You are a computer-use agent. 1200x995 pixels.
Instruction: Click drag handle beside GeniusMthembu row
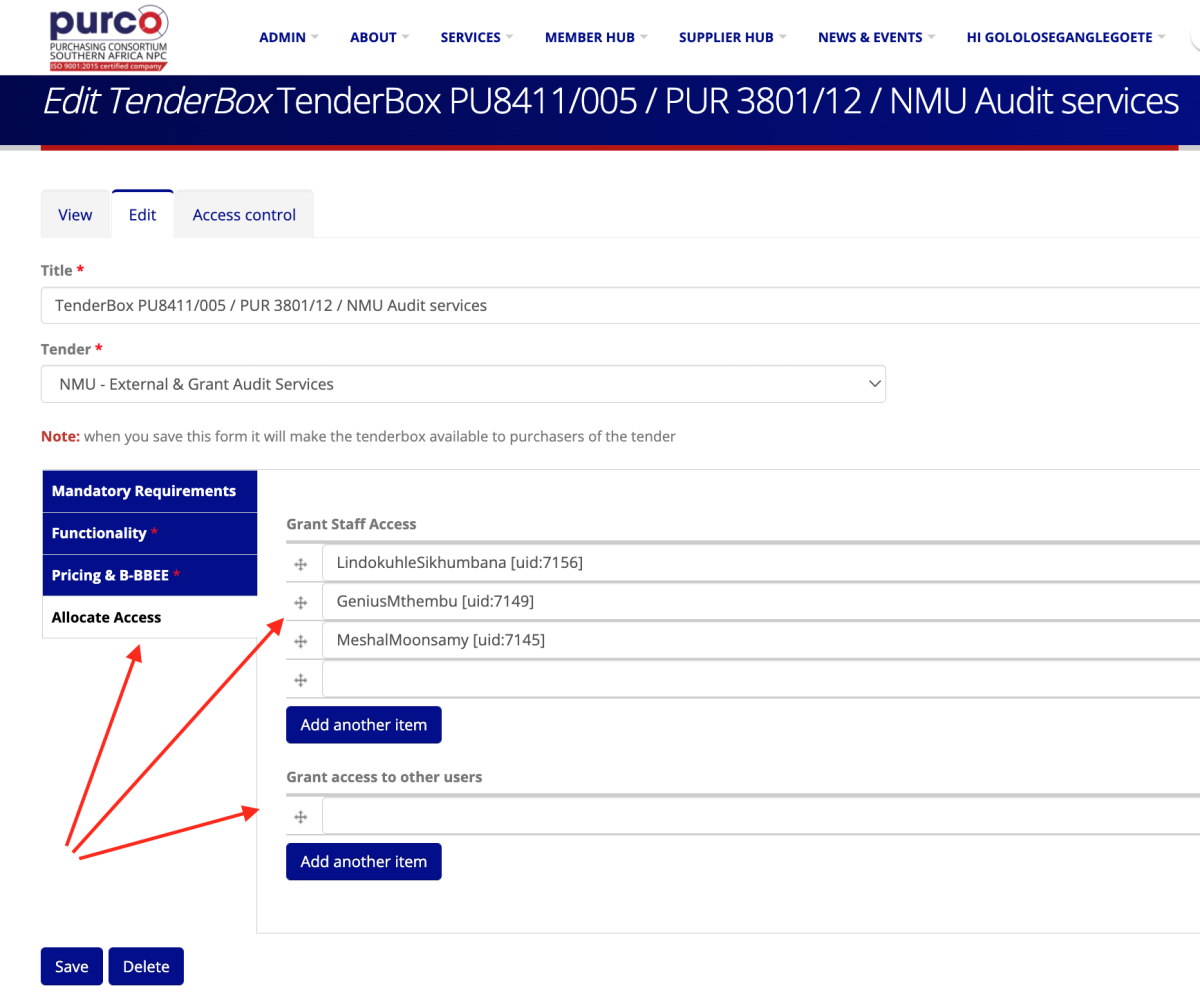tap(300, 602)
